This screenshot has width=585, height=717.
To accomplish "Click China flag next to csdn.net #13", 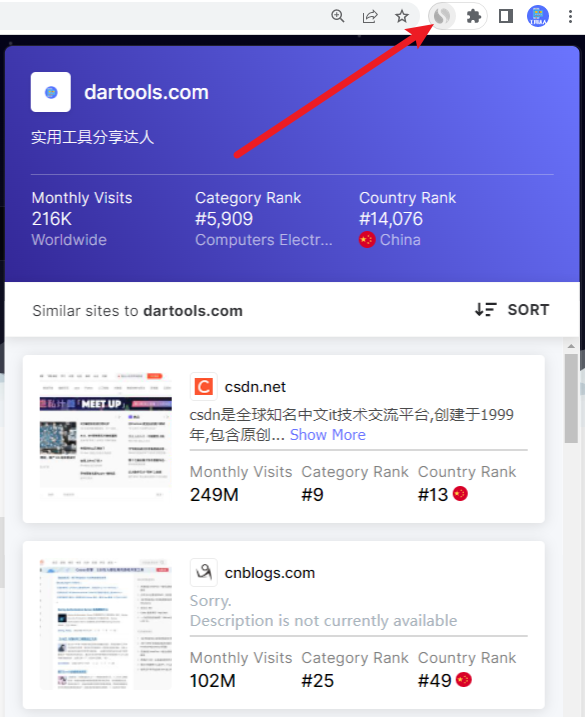I will coord(460,494).
